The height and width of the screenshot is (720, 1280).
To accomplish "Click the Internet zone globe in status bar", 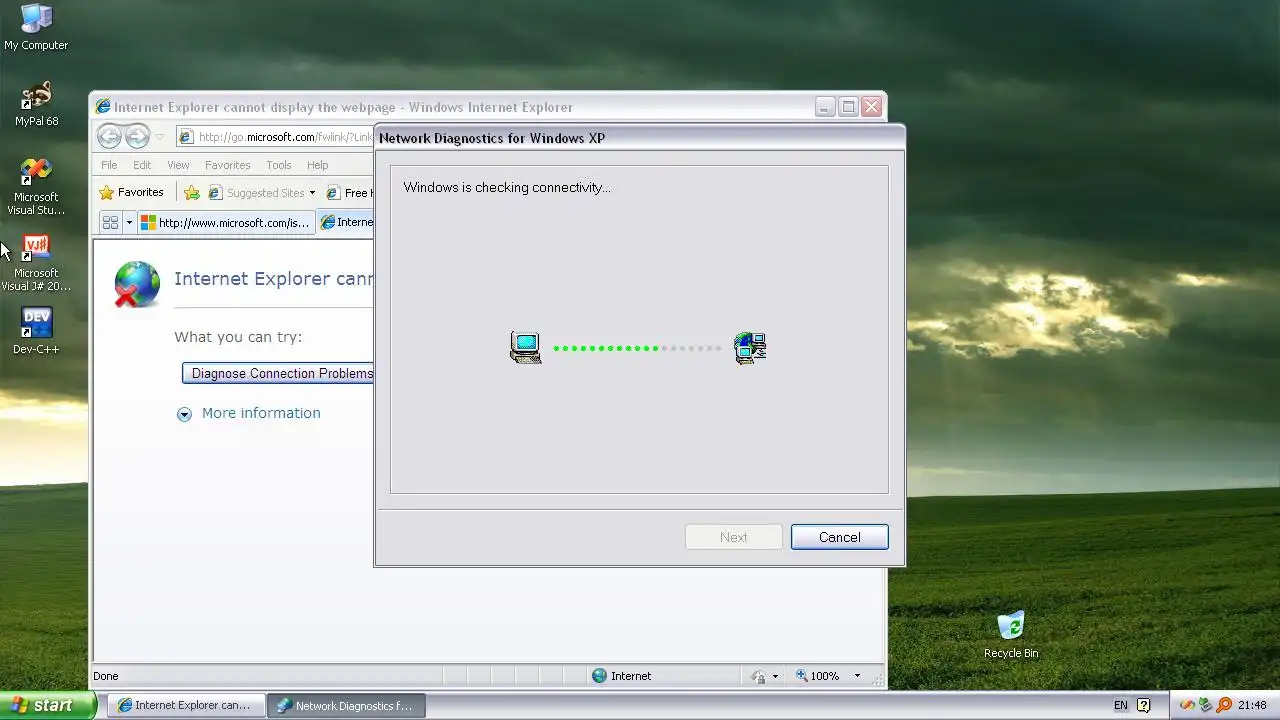I will 599,676.
